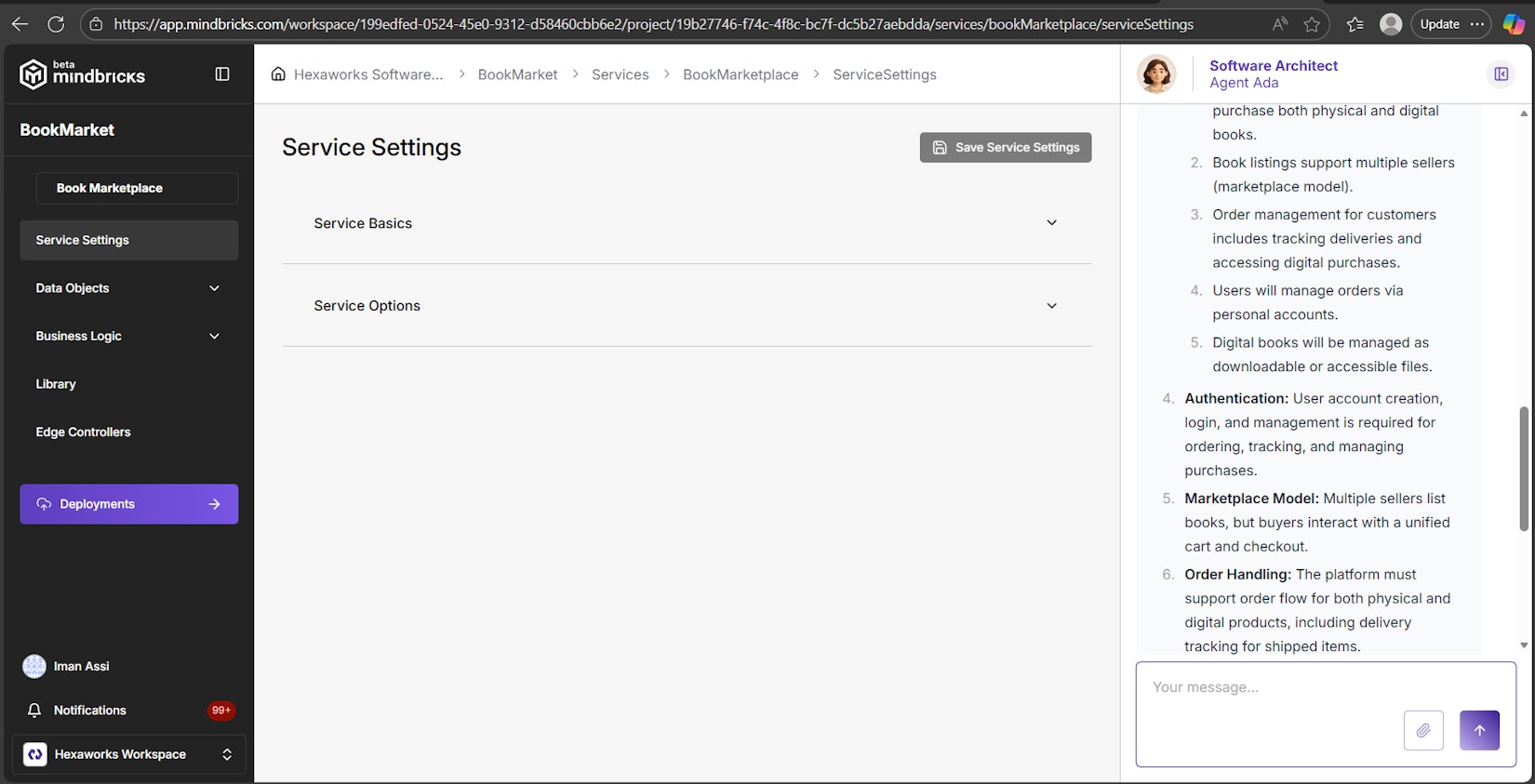This screenshot has height=784, width=1535.
Task: Open the Library sidebar item
Action: 56,384
